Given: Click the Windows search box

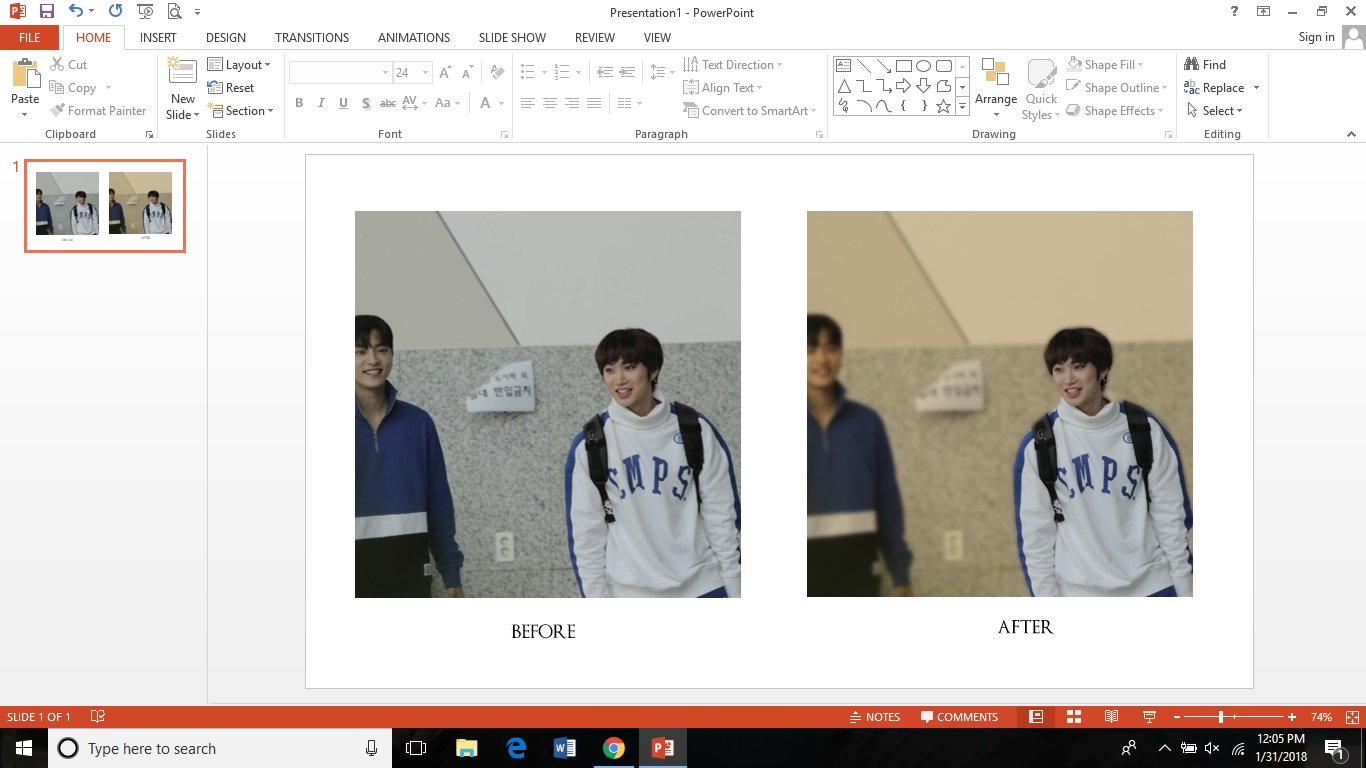Looking at the screenshot, I should pos(220,748).
